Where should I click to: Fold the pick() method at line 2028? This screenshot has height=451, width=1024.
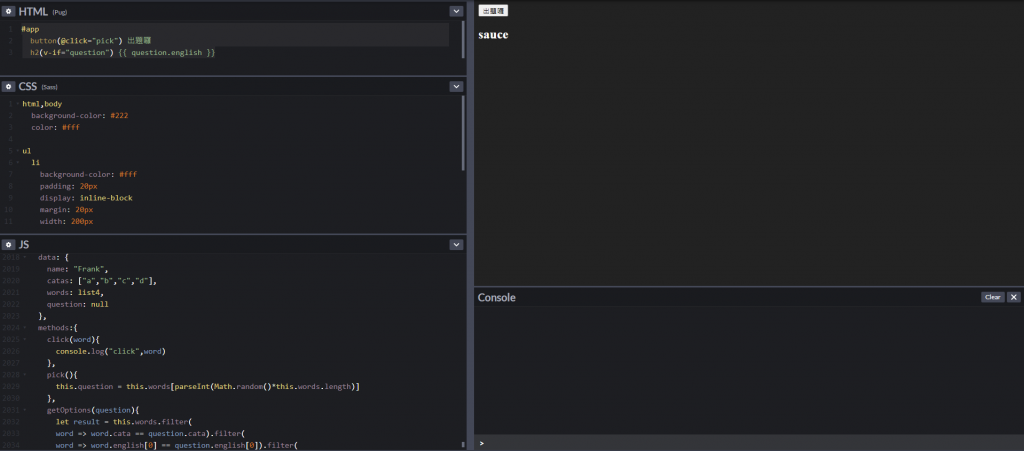[x=24, y=375]
